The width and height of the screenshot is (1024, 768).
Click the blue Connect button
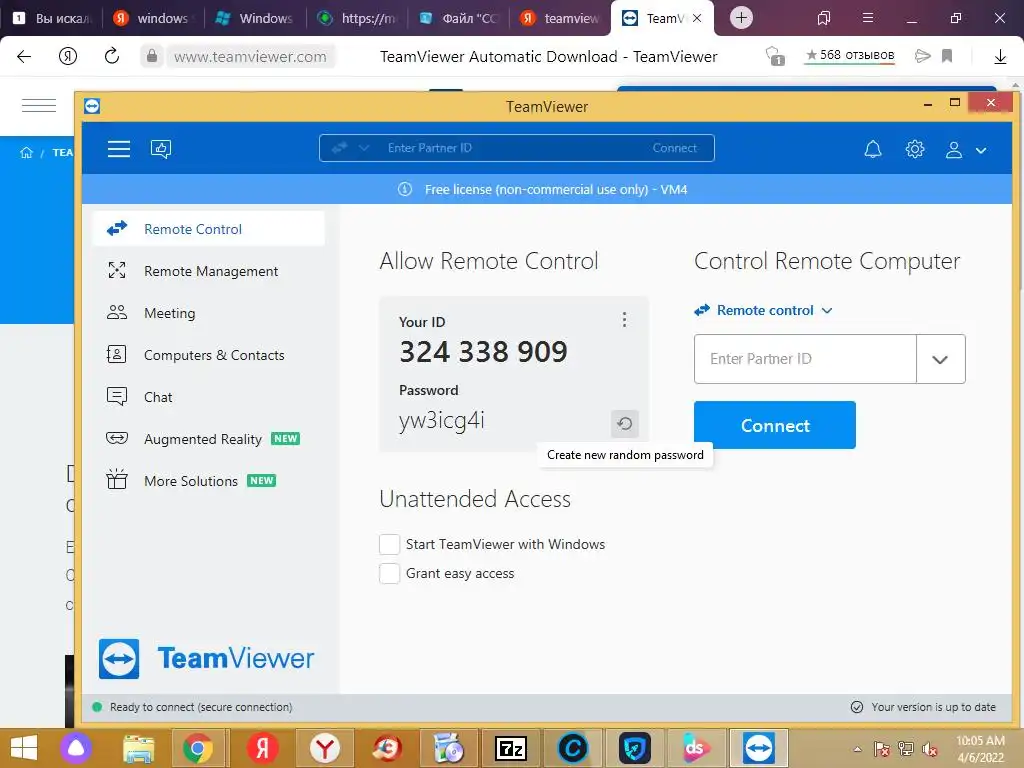tap(775, 425)
